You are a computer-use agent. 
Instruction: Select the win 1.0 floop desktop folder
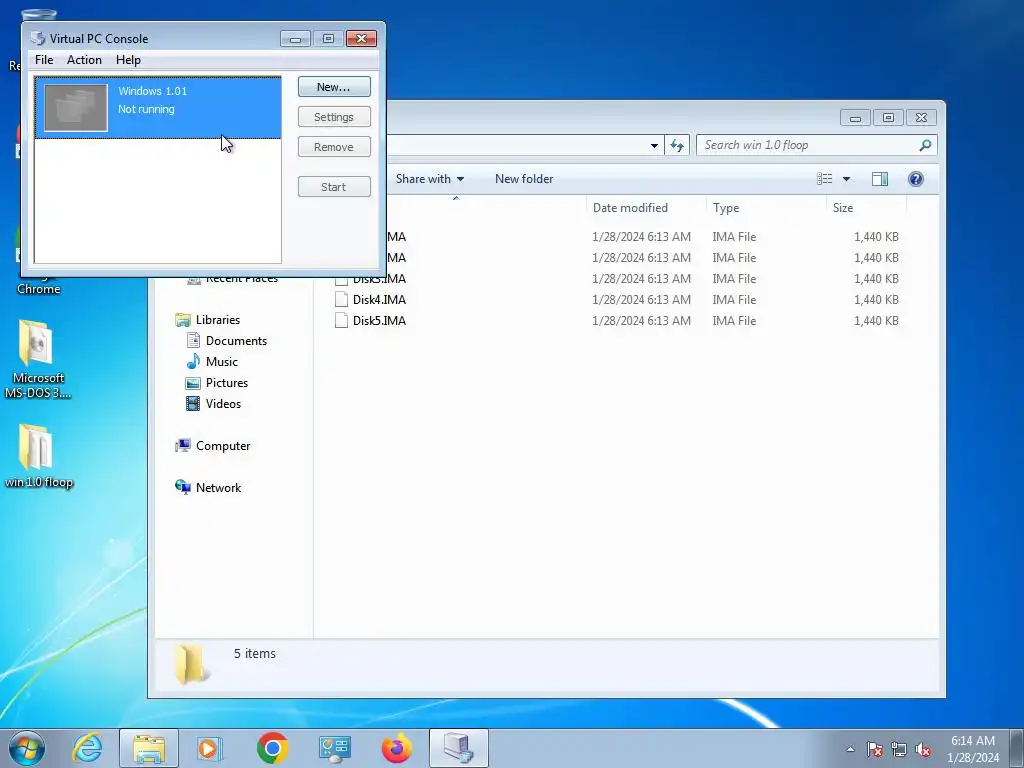click(38, 456)
